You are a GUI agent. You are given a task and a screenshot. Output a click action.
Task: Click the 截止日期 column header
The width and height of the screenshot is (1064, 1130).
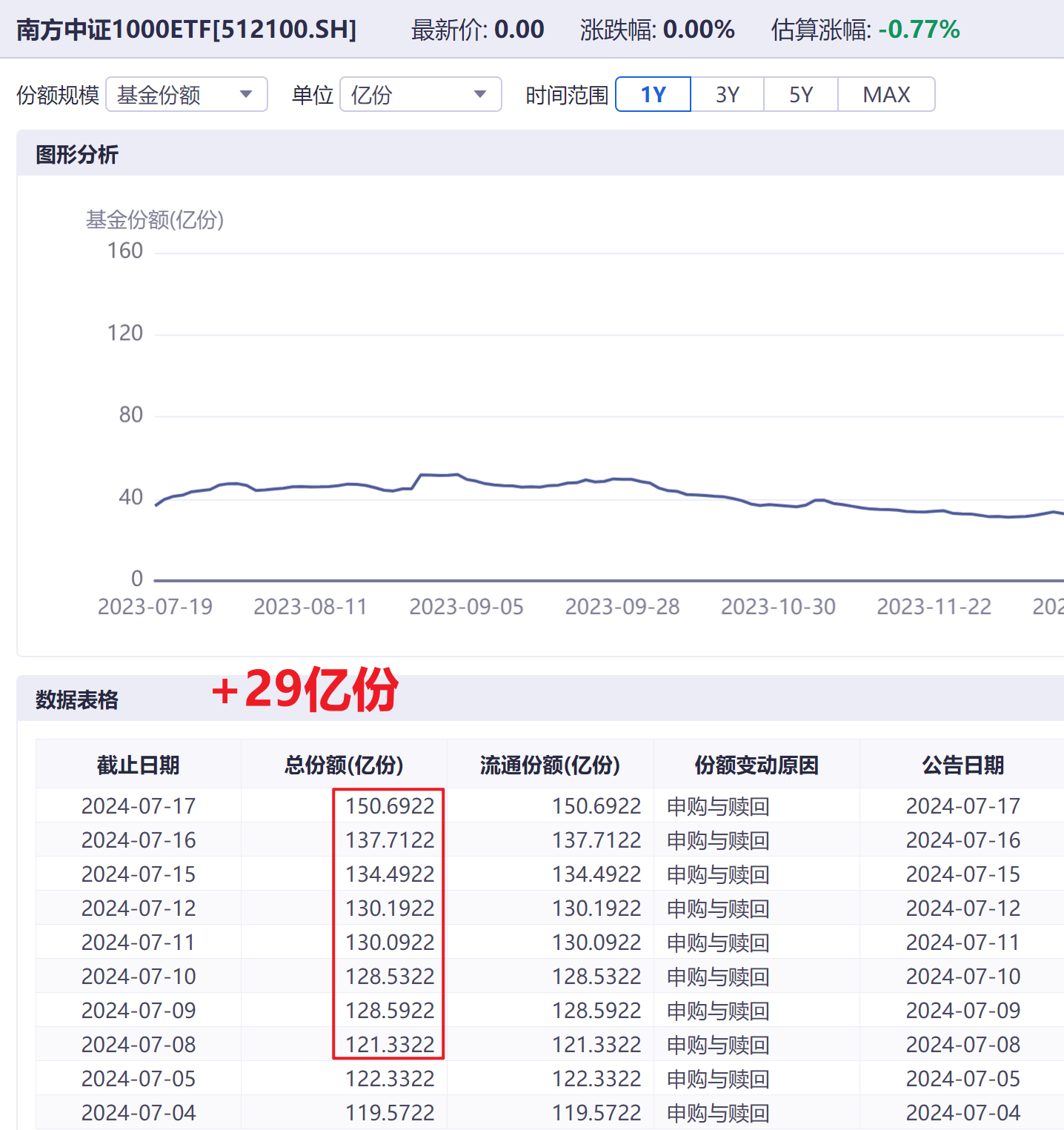click(139, 765)
